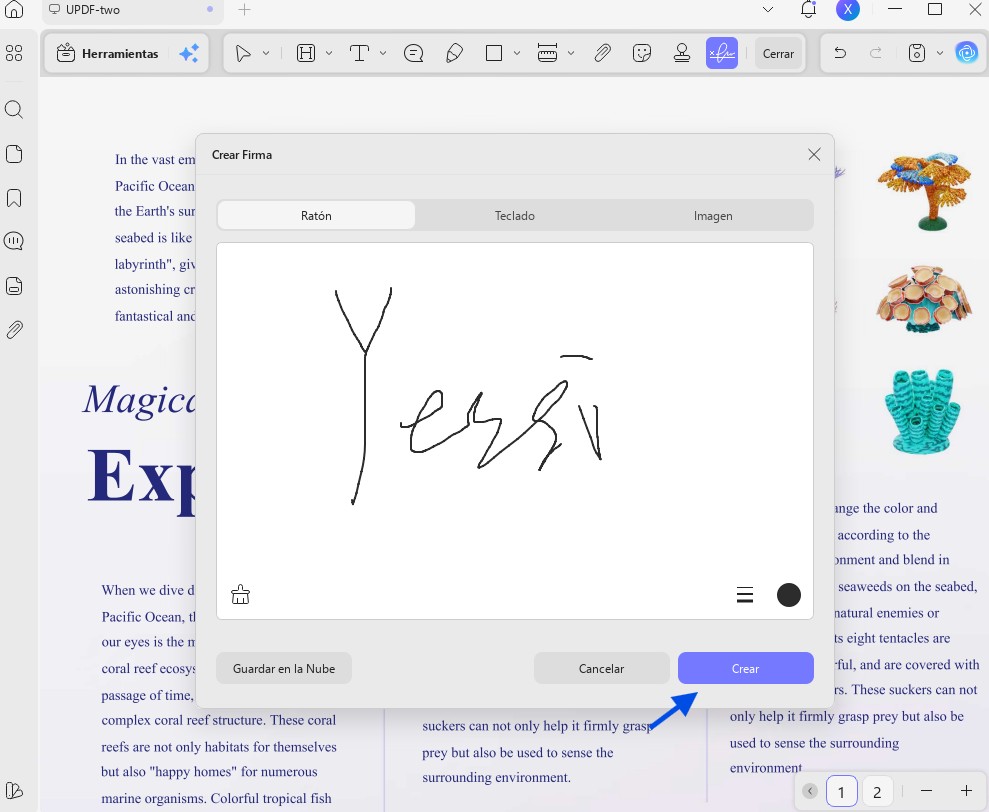Switch to the Imagen tab
The width and height of the screenshot is (989, 812).
pos(713,216)
